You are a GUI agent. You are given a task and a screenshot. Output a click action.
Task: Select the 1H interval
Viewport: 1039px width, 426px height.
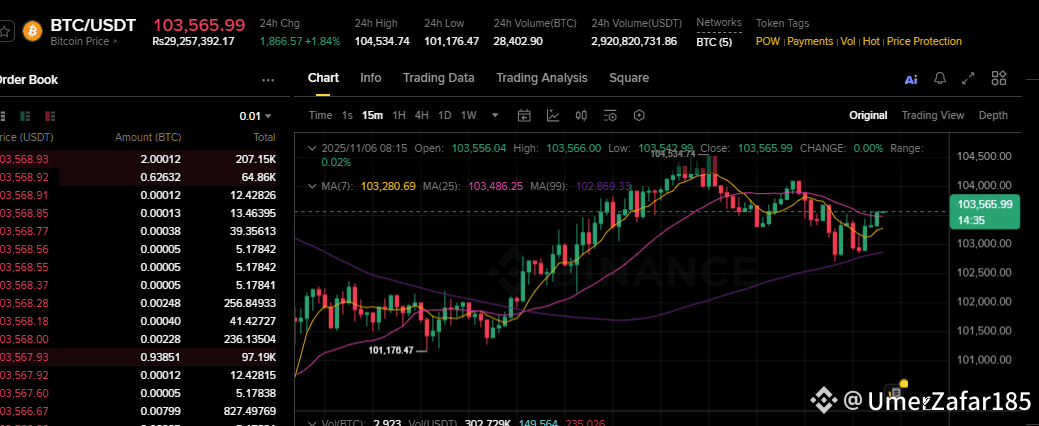pyautogui.click(x=399, y=115)
